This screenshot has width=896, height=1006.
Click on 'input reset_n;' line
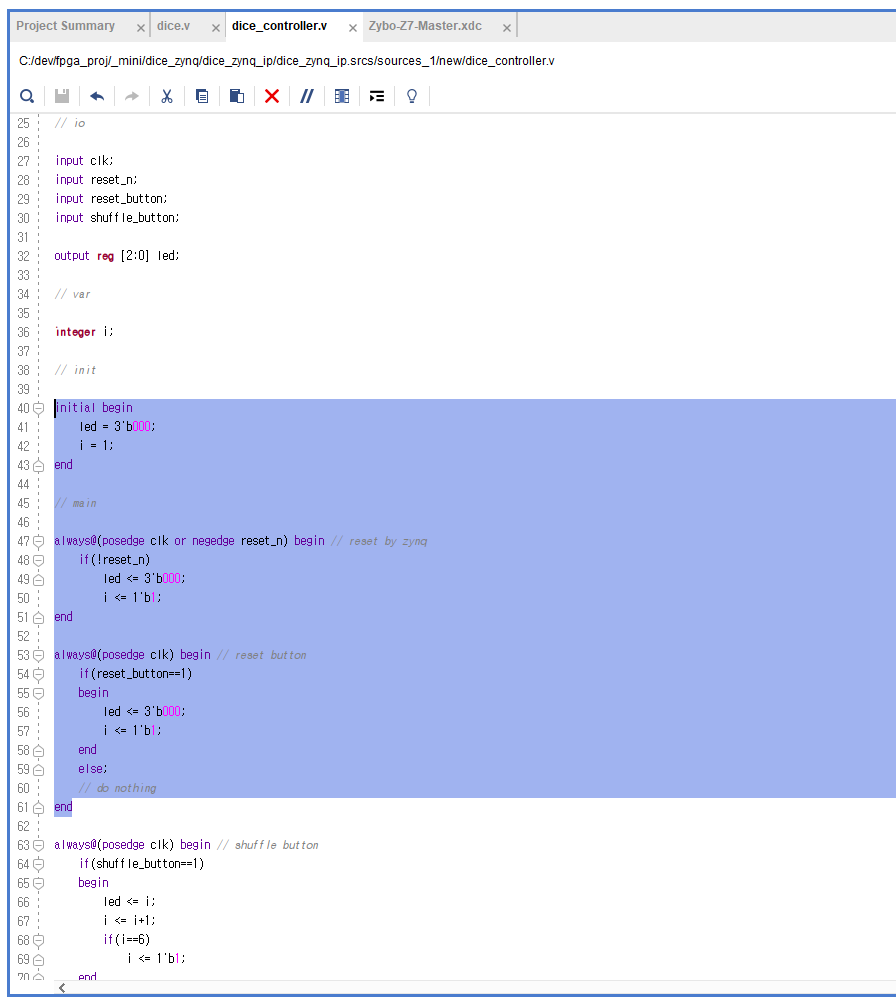tap(96, 180)
